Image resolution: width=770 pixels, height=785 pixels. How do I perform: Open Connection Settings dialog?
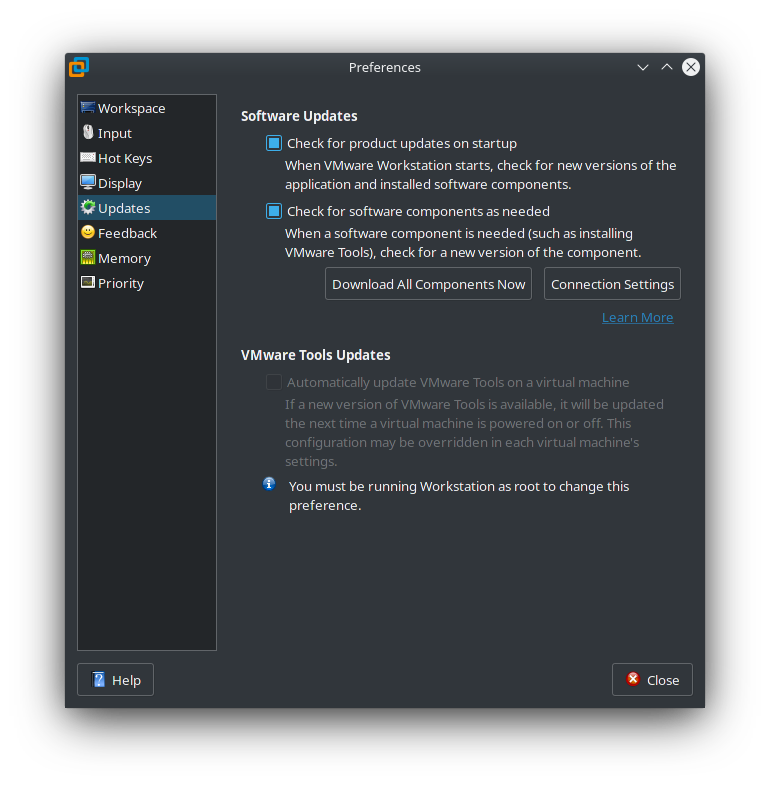pos(612,284)
